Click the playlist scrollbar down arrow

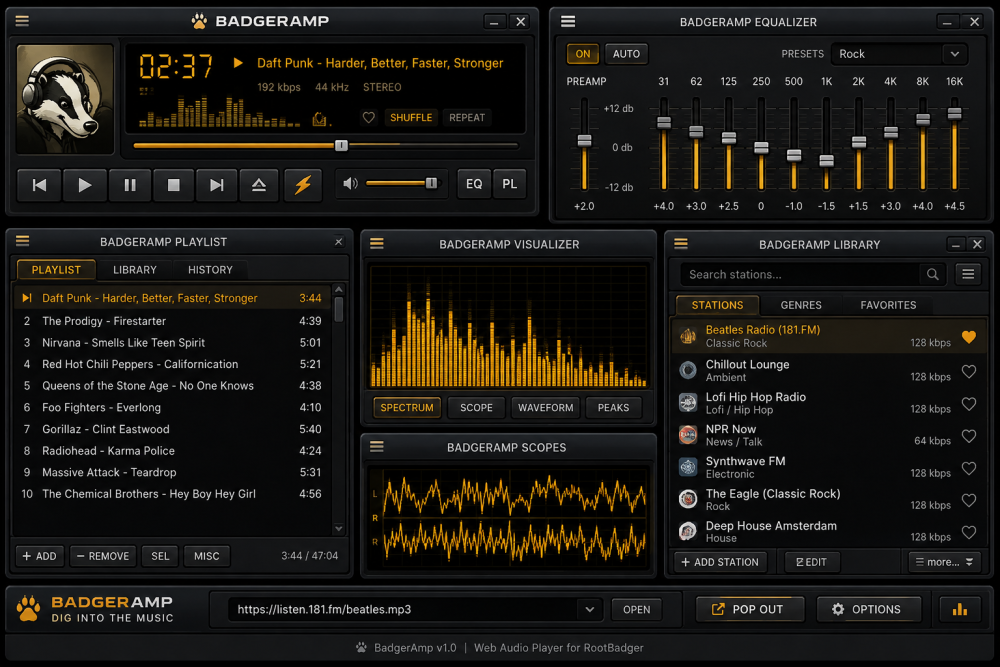pos(339,529)
